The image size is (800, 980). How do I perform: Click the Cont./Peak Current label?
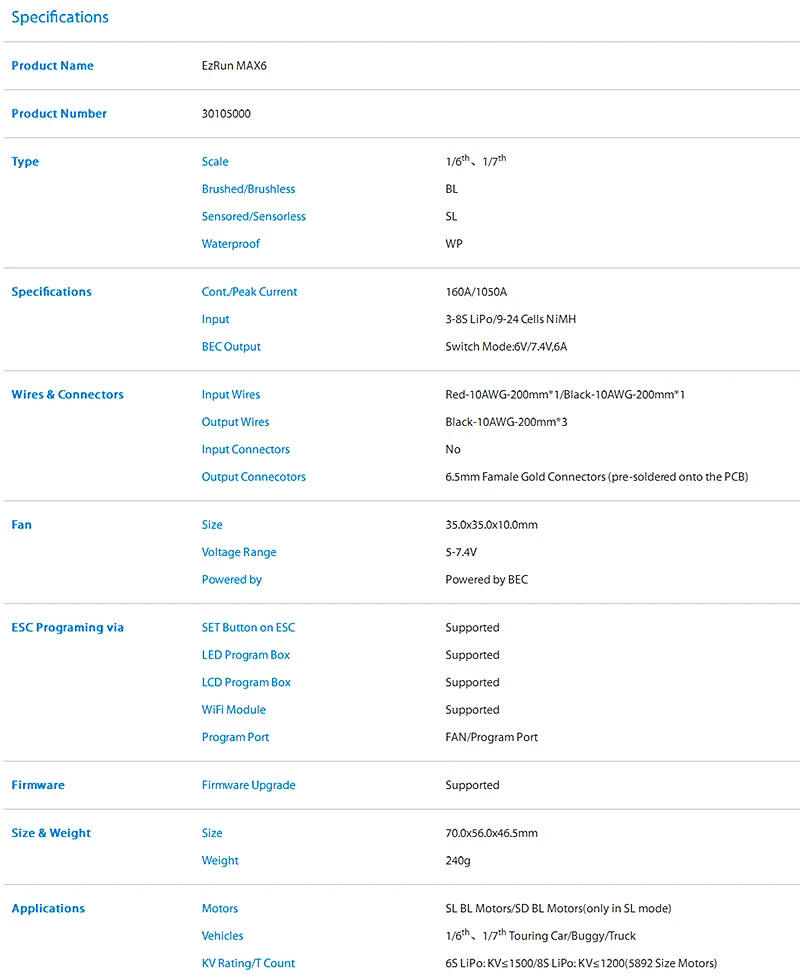[249, 292]
